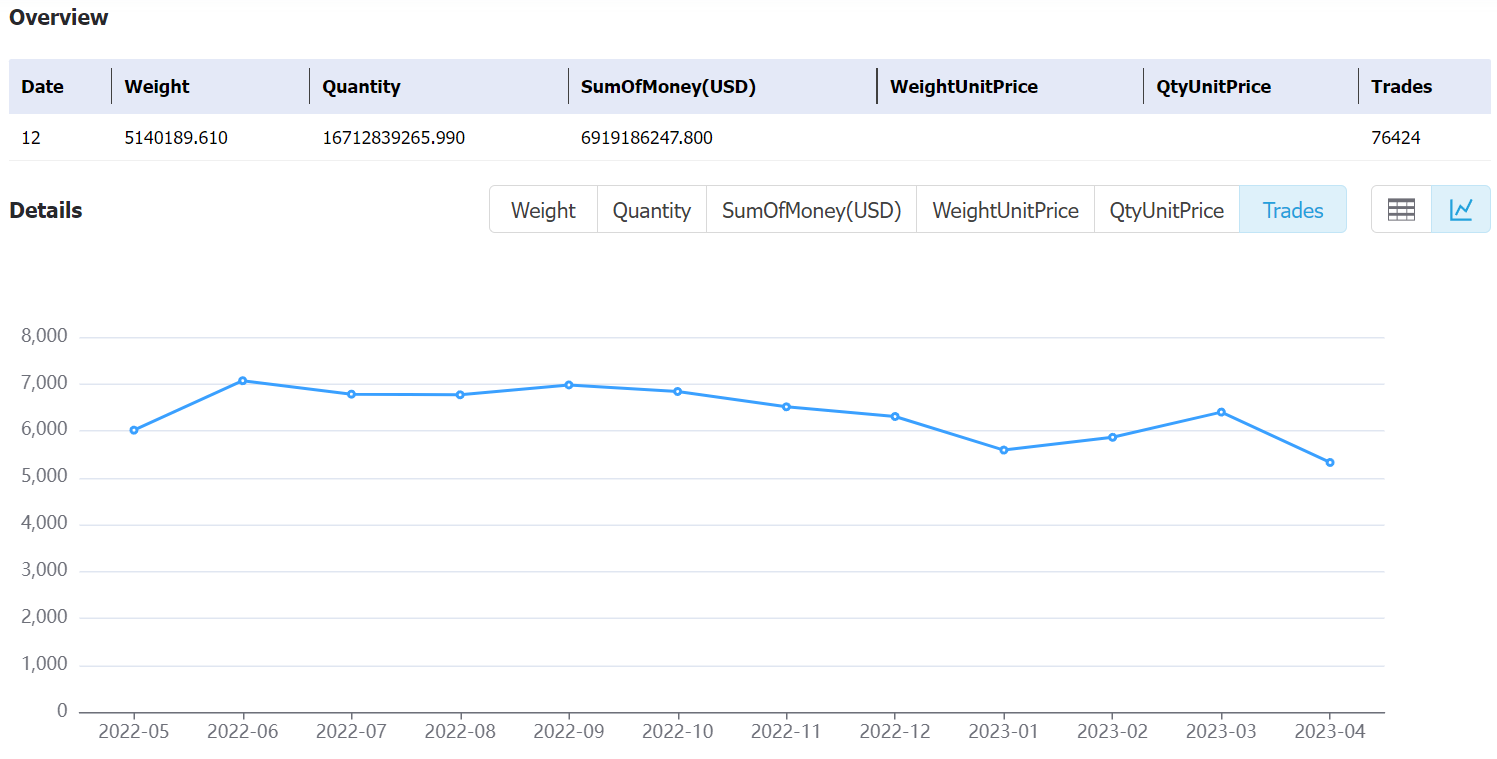Click the 2022-10 data point
The height and width of the screenshot is (759, 1497).
pyautogui.click(x=678, y=391)
